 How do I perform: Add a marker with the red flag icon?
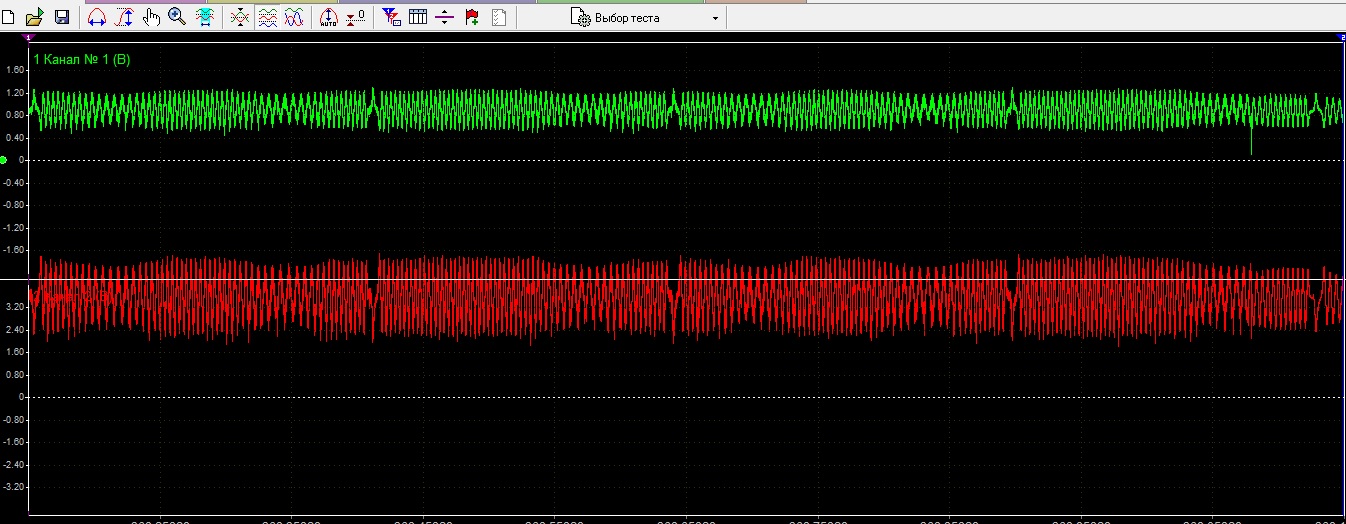[472, 17]
